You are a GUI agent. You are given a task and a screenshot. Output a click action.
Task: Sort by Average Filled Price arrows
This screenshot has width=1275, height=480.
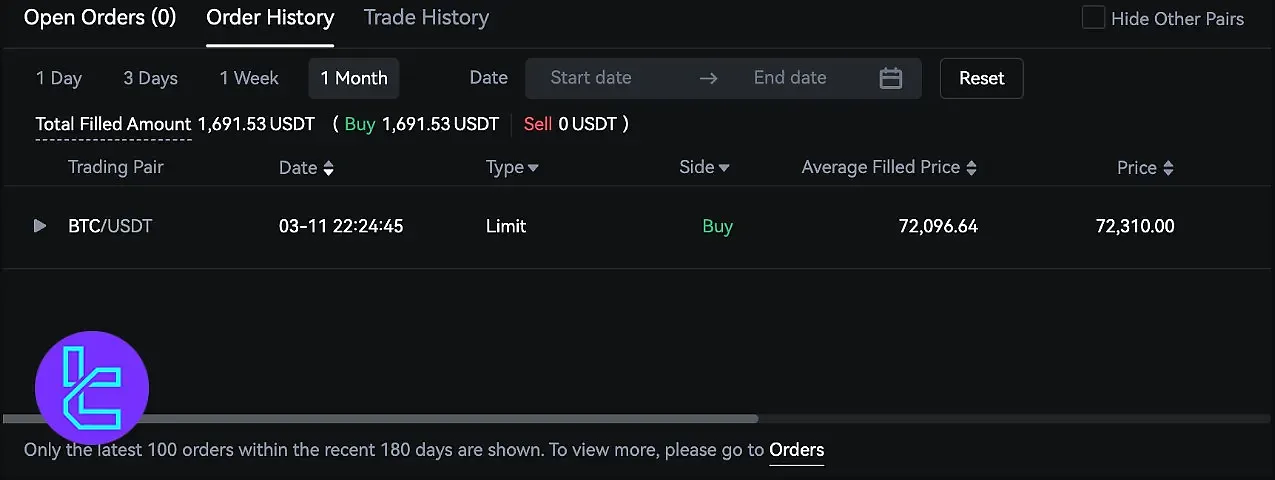tap(971, 169)
